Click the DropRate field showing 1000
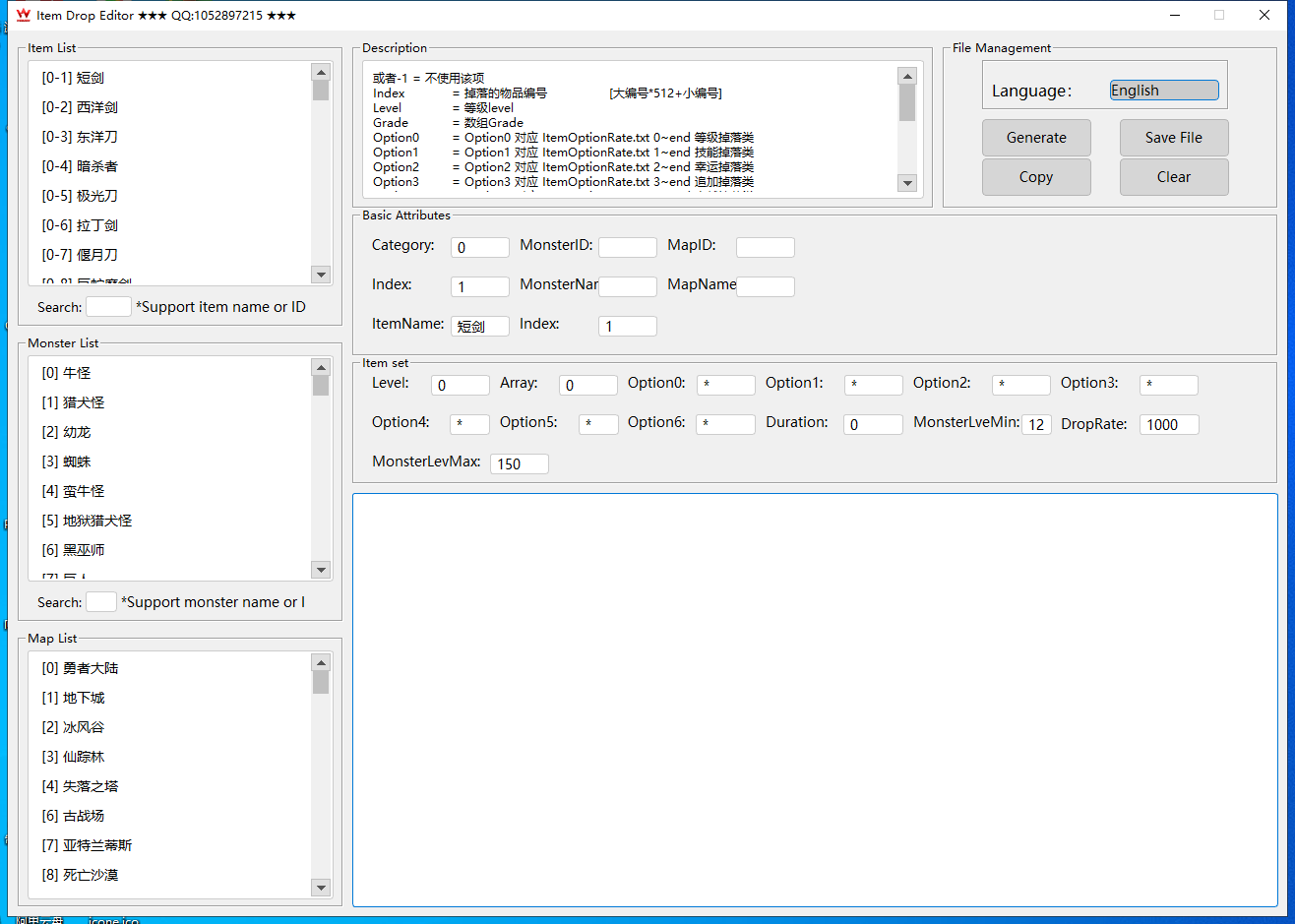Viewport: 1295px width, 924px height. (x=1169, y=425)
